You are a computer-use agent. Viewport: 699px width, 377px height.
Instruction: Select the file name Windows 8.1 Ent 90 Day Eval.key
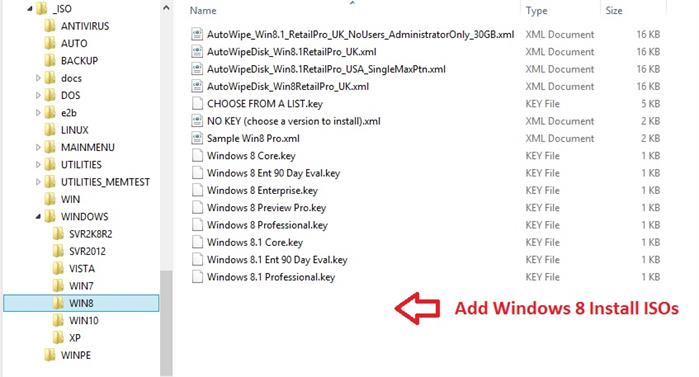tap(277, 260)
